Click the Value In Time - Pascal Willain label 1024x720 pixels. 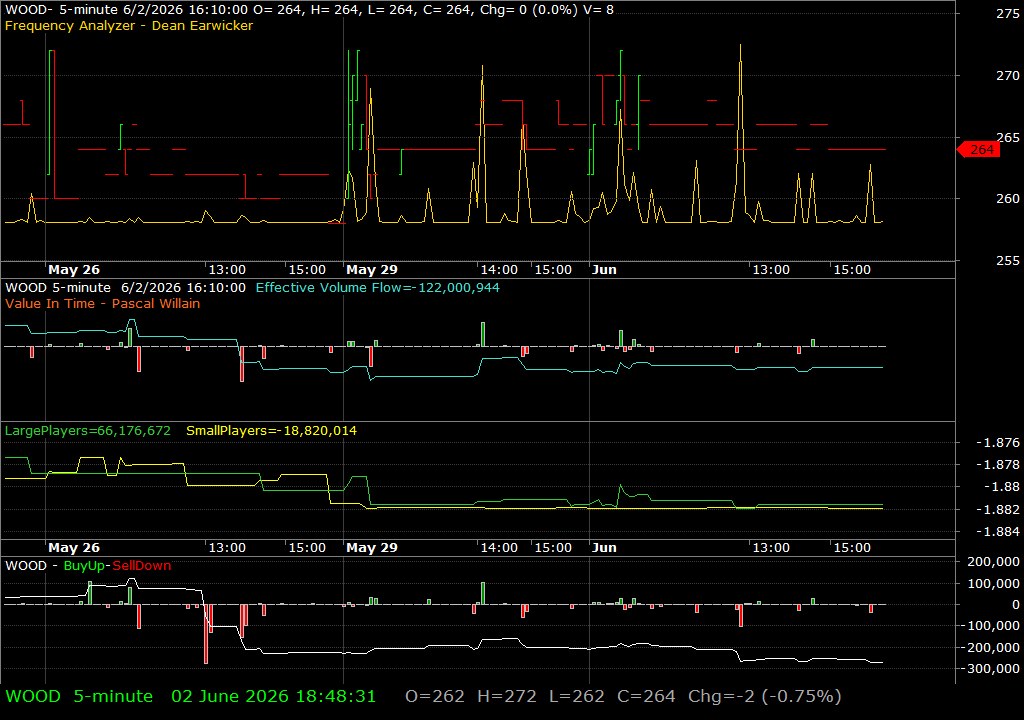[x=103, y=304]
